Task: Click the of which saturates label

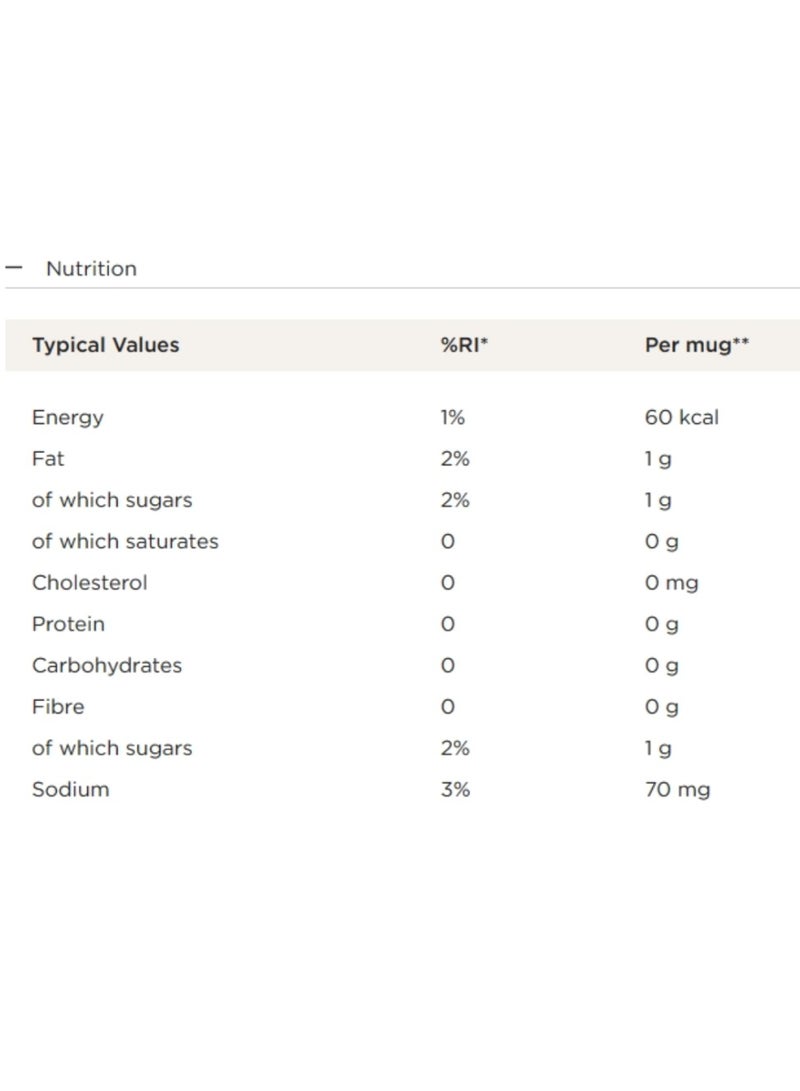Action: tap(125, 541)
